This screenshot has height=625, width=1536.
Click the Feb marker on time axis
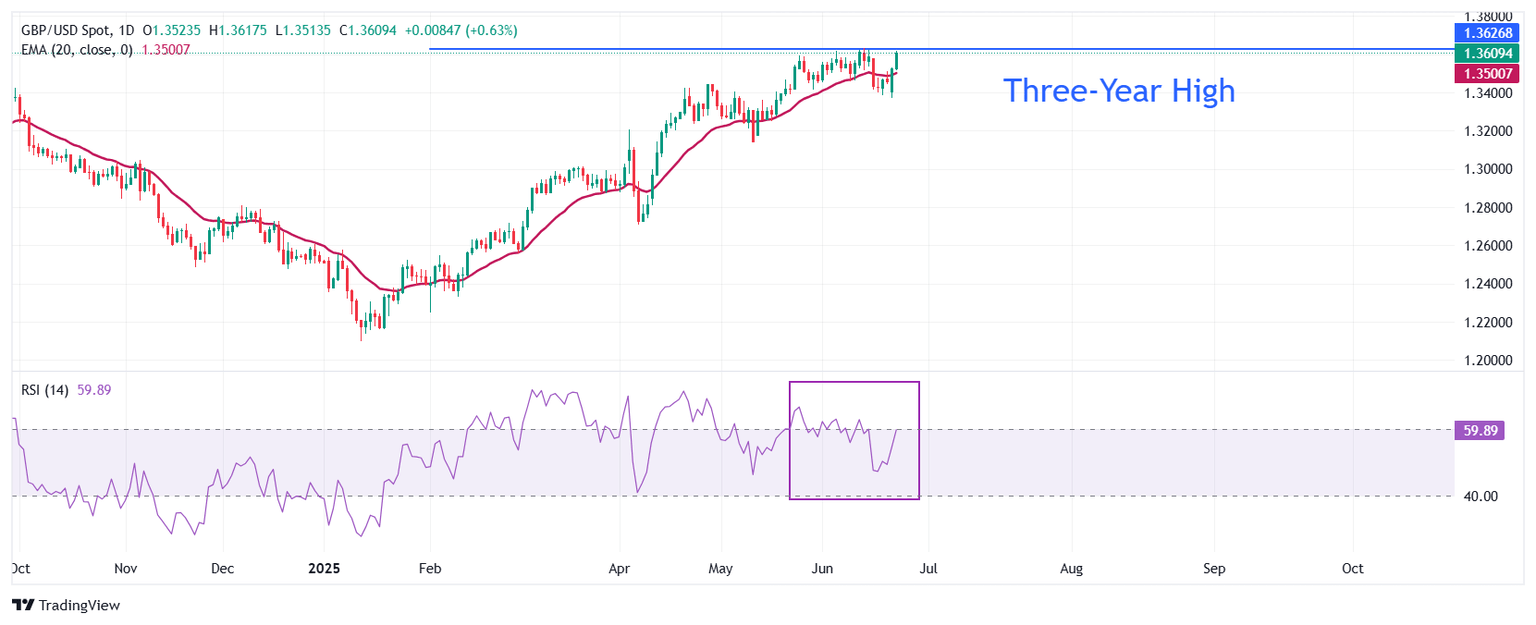tap(429, 568)
